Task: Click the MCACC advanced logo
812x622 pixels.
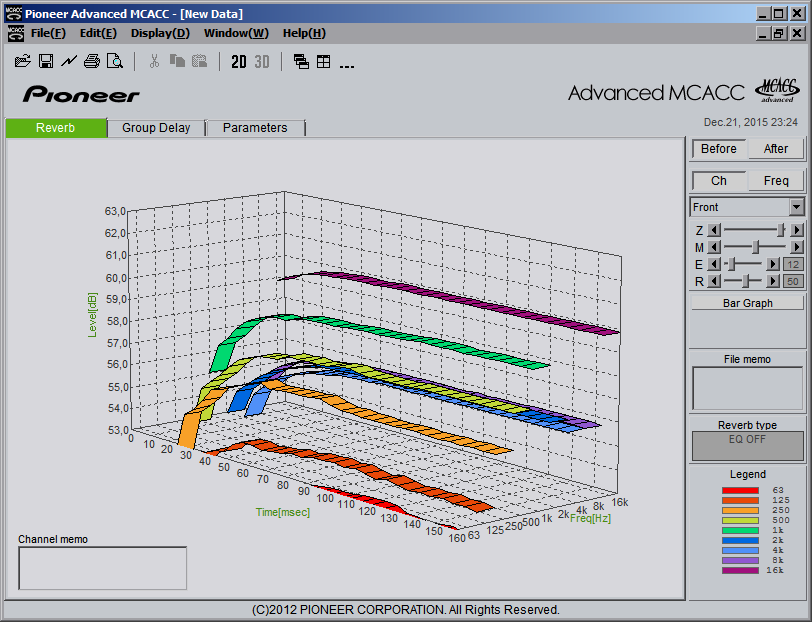Action: click(x=777, y=91)
